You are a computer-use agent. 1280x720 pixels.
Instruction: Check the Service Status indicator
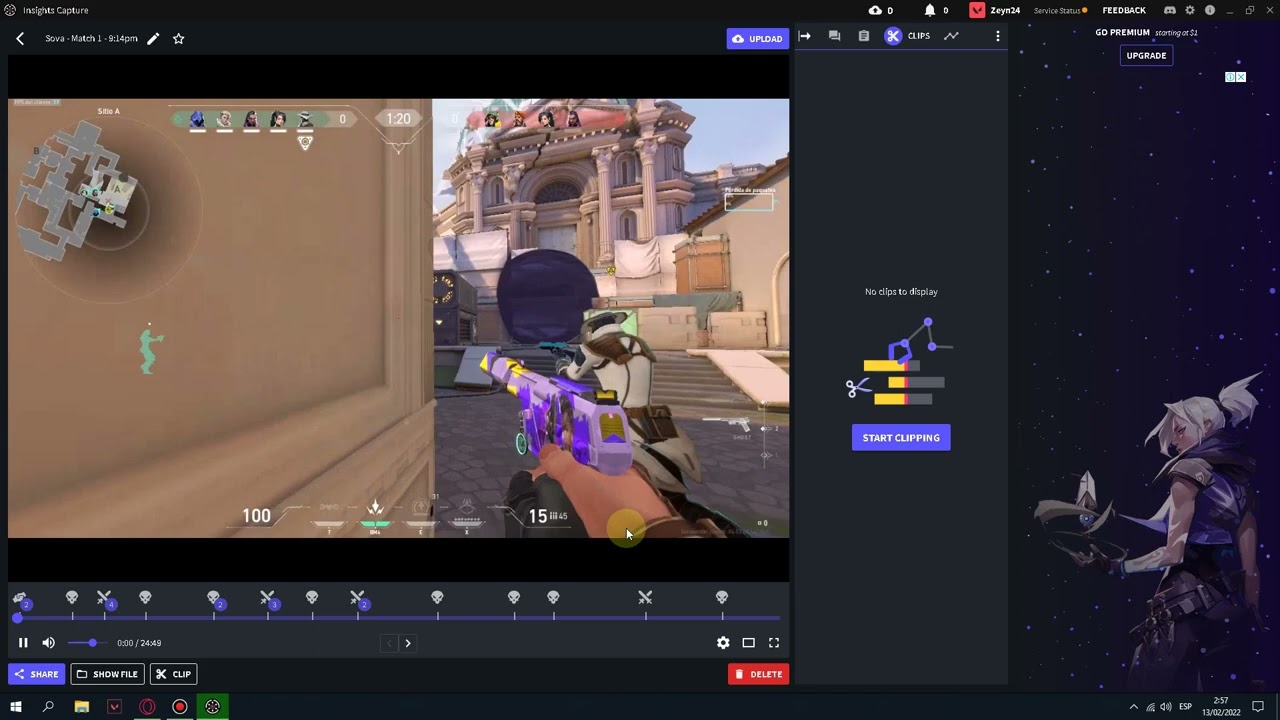coord(1060,10)
